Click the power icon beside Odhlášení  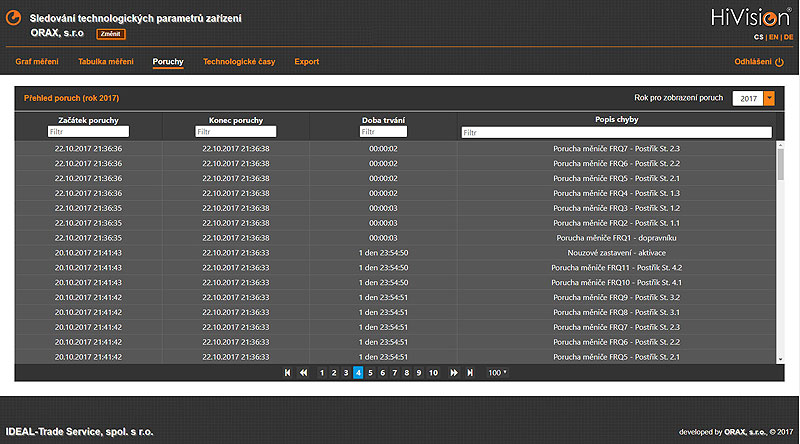[x=780, y=62]
